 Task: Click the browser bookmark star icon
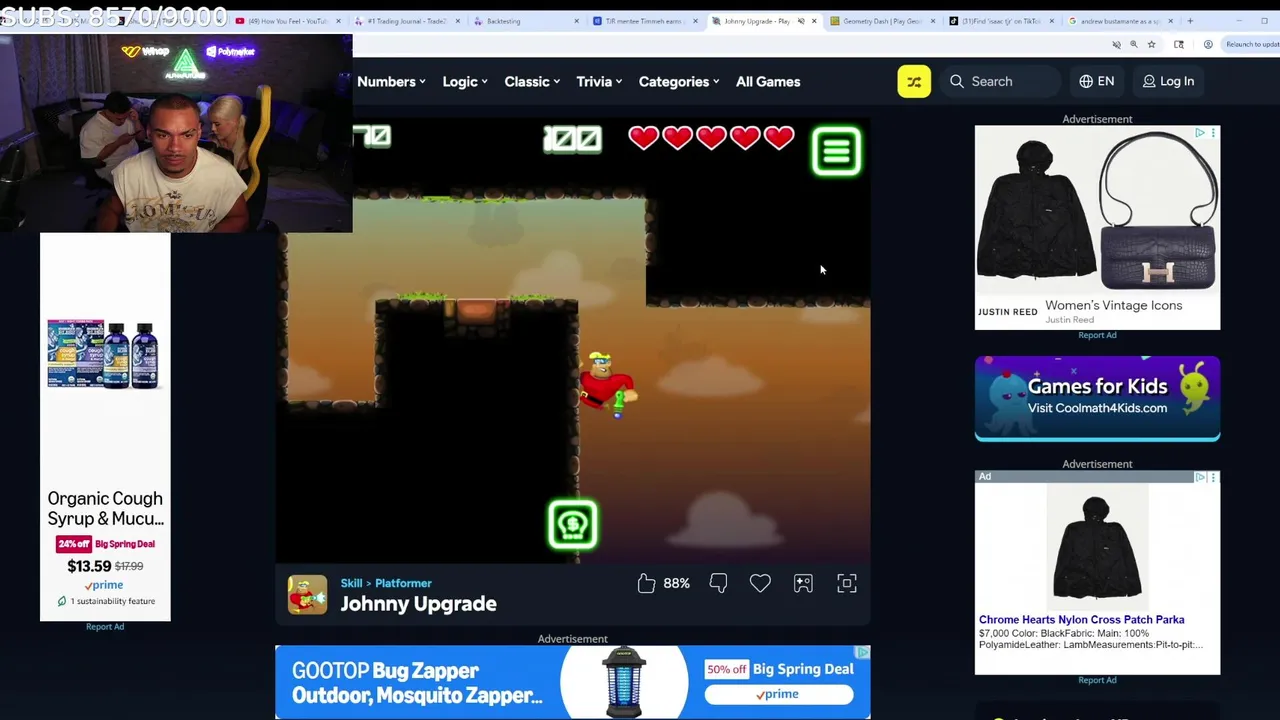coord(1152,44)
